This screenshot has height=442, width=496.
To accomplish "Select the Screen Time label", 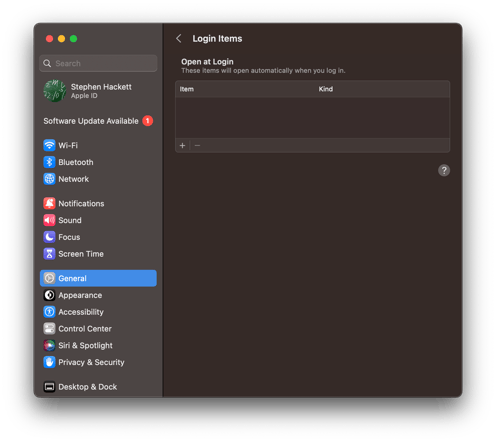I will [x=81, y=254].
